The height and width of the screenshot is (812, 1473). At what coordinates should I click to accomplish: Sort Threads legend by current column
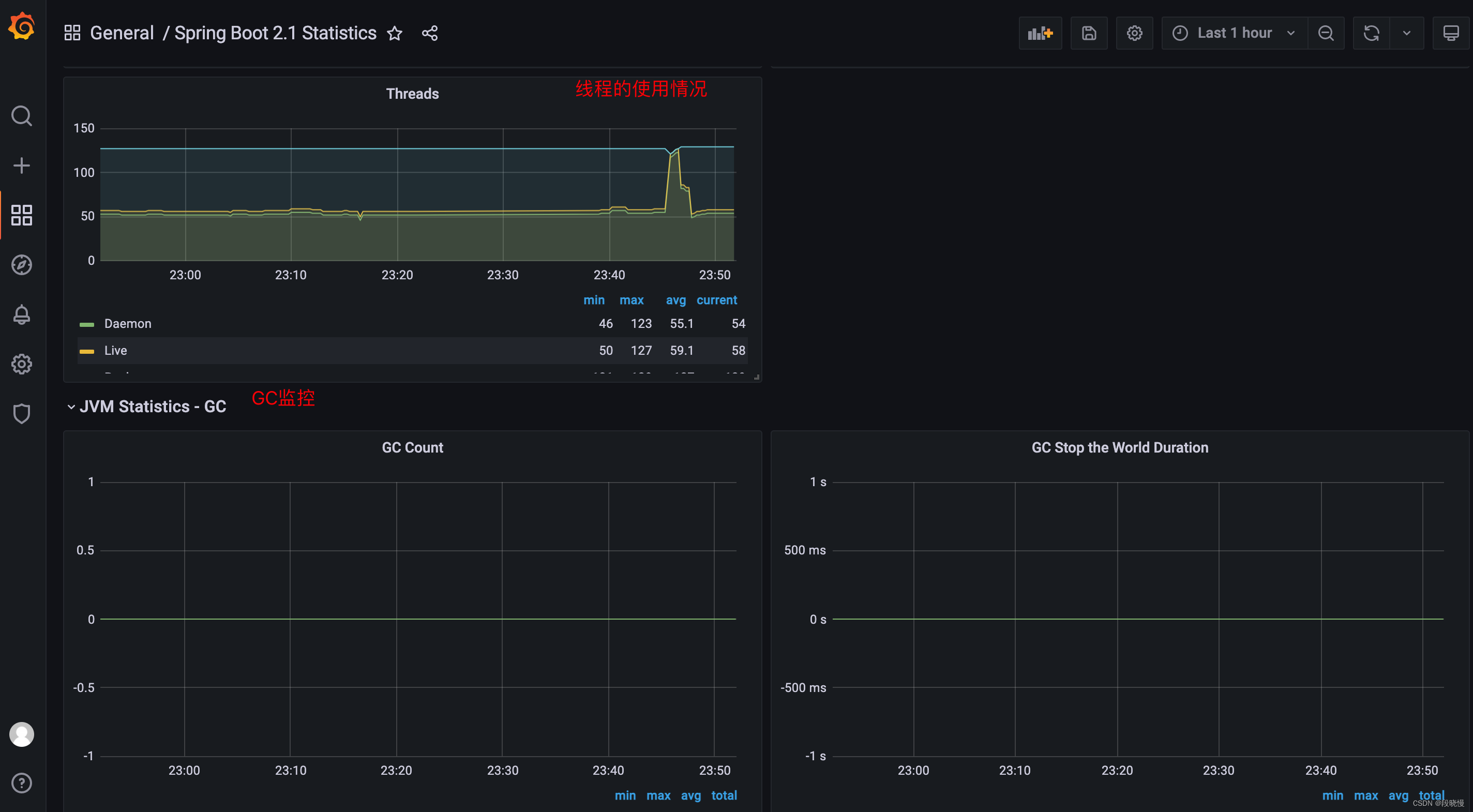(716, 300)
